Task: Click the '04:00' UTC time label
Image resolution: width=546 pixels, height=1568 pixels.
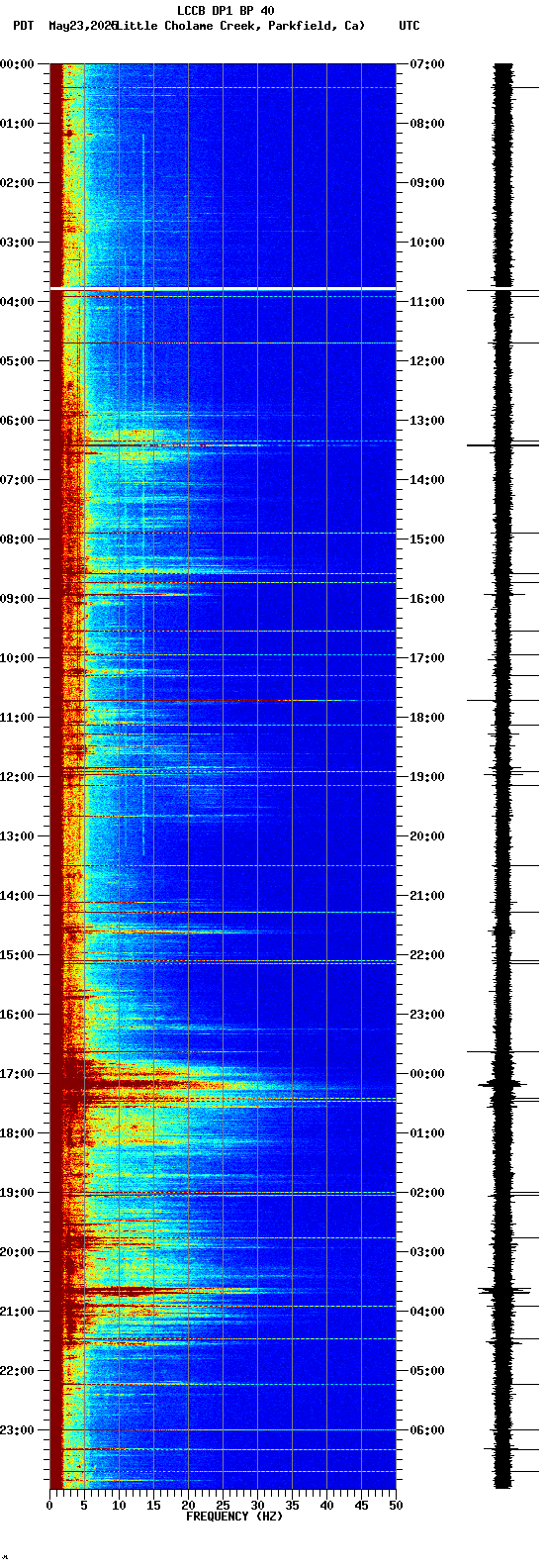Action: (426, 1312)
